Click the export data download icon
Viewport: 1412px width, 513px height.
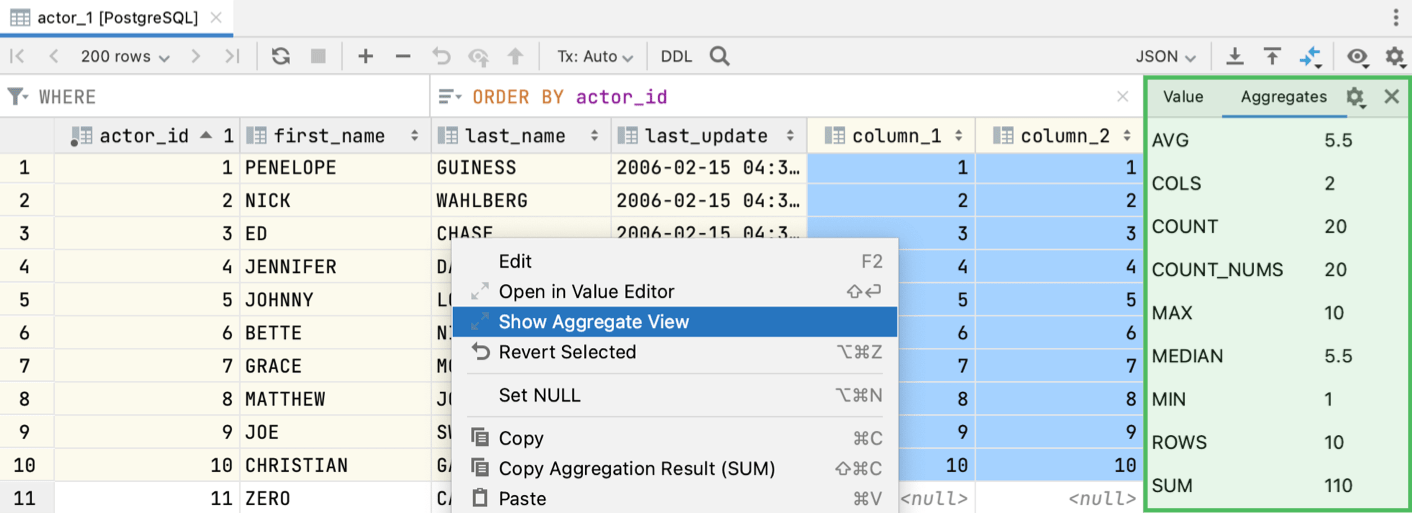1235,57
